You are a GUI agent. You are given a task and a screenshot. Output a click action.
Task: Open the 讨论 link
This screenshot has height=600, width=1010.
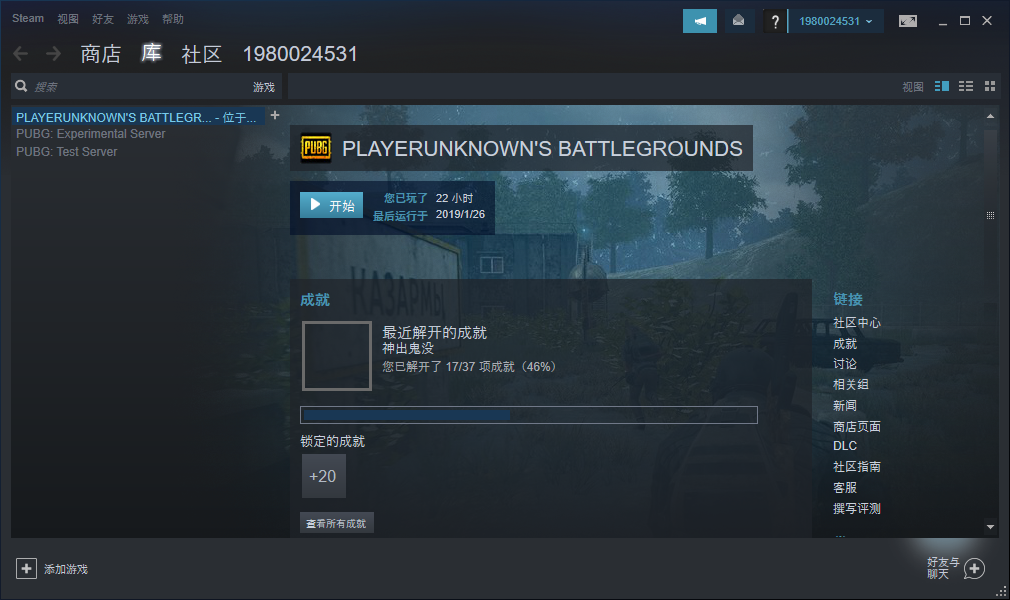845,364
